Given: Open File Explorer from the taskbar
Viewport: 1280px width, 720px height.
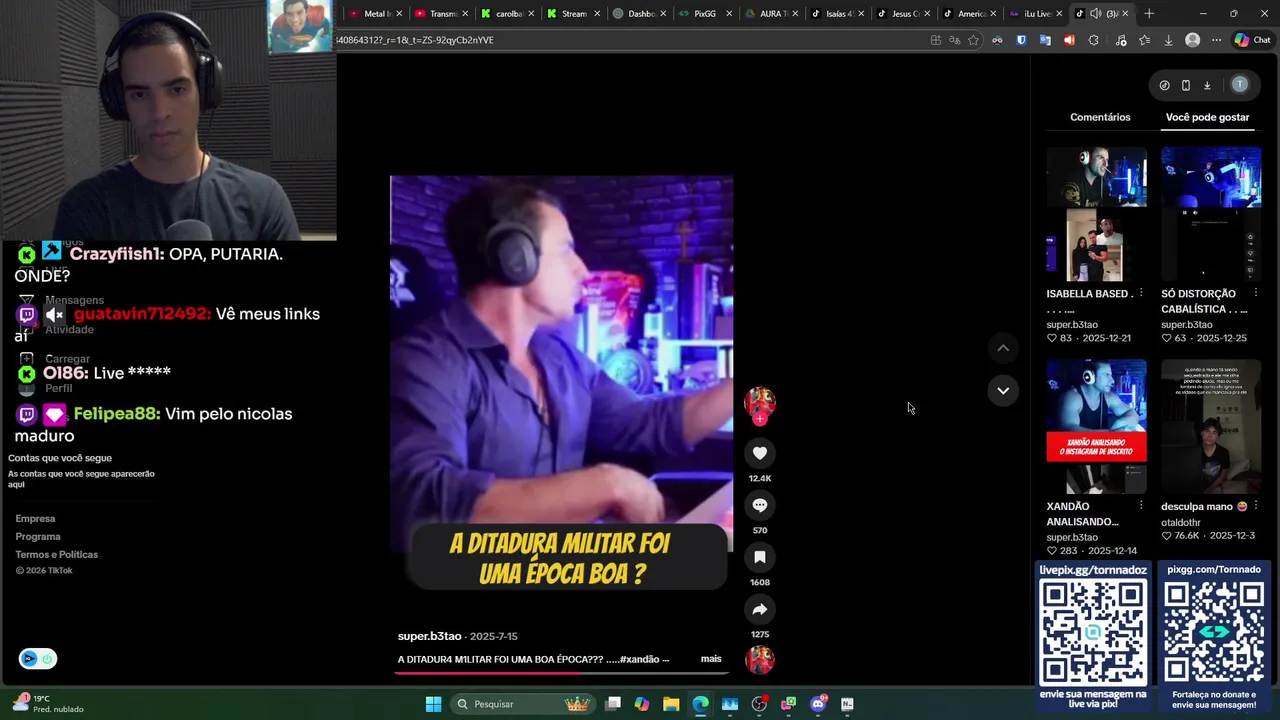Looking at the screenshot, I should (671, 704).
